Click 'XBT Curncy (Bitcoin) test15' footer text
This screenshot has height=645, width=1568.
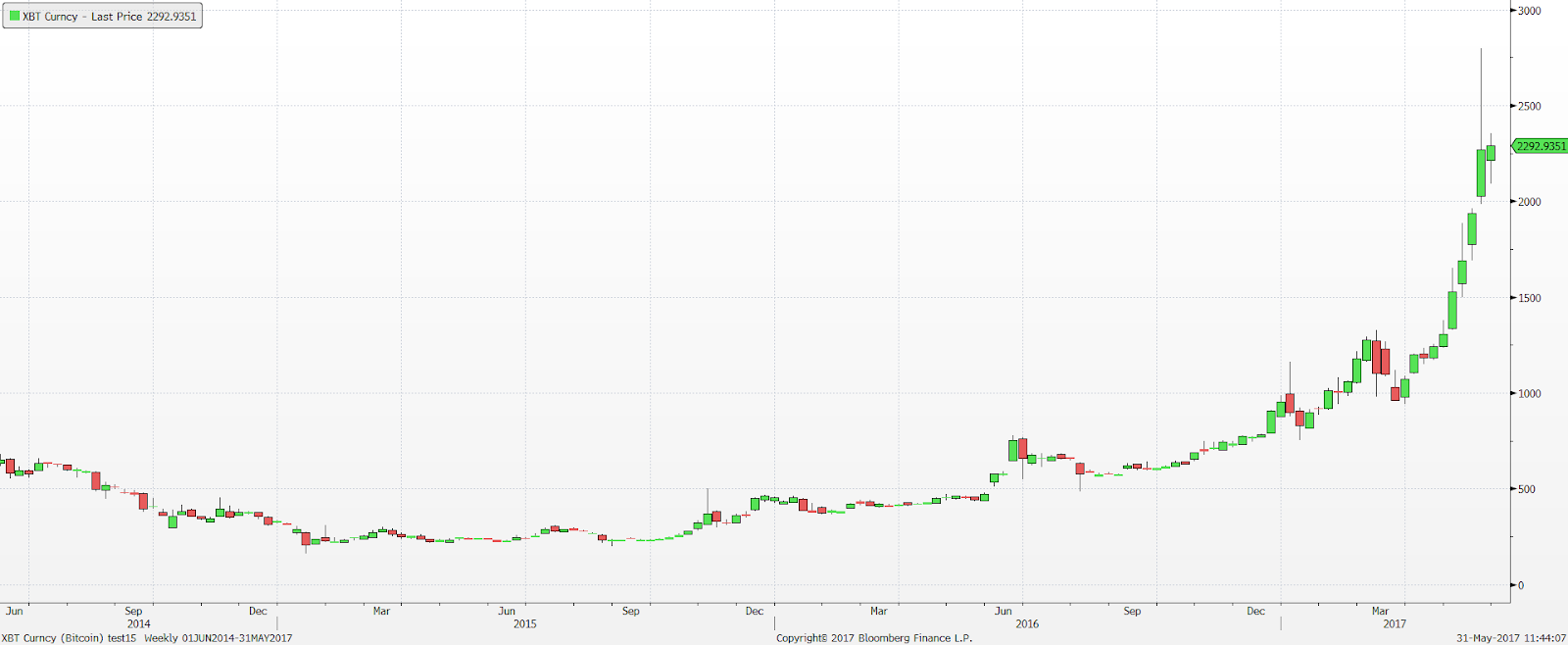pos(70,638)
